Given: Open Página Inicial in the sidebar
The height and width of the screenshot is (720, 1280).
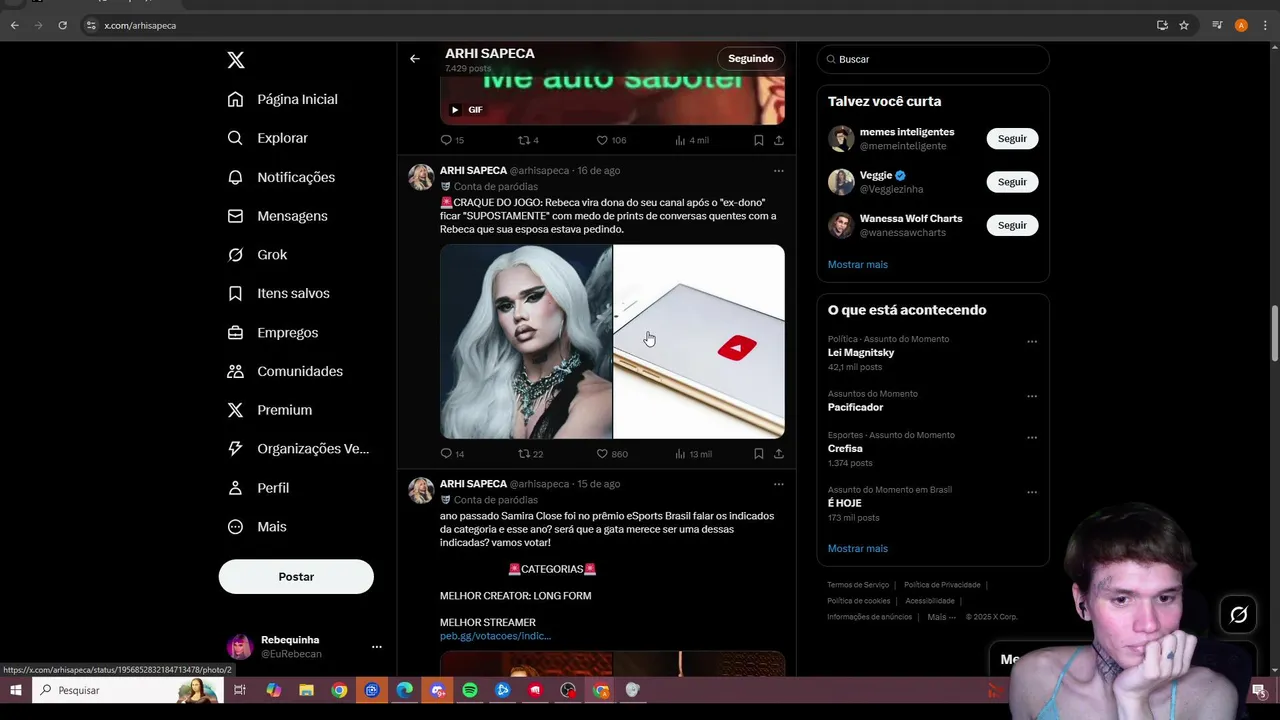Looking at the screenshot, I should (283, 99).
